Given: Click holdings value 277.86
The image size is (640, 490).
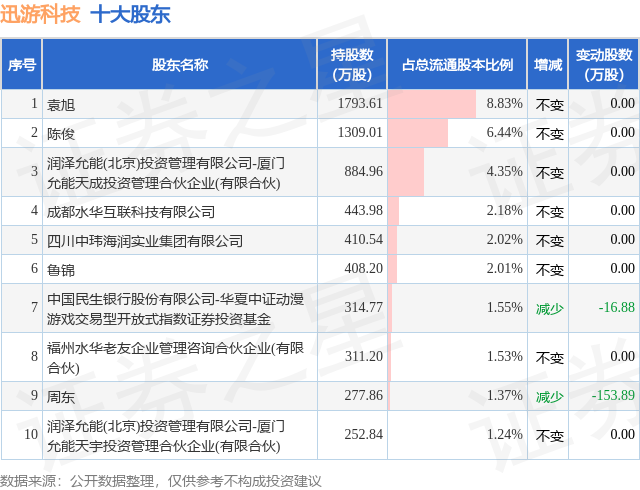Looking at the screenshot, I should [x=363, y=395].
